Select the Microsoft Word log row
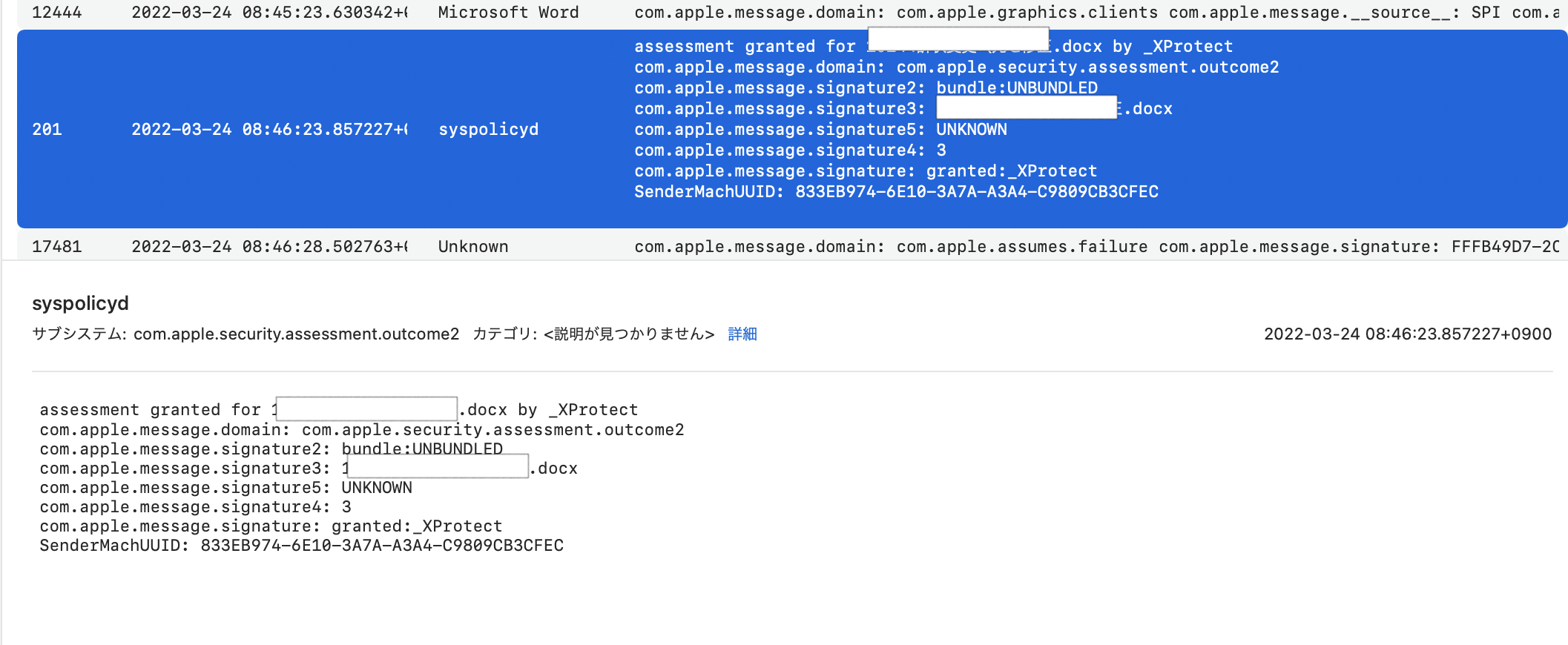Viewport: 1568px width, 645px height. coord(508,13)
